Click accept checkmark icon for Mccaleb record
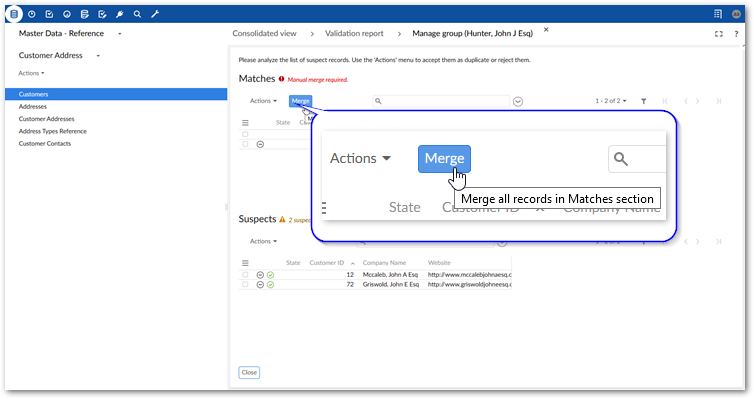The width and height of the screenshot is (754, 399). pyautogui.click(x=271, y=275)
